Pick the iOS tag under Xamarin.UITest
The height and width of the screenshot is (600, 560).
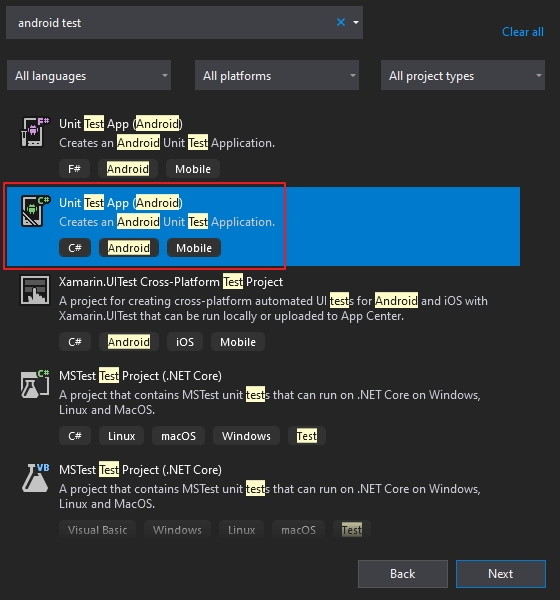coord(185,342)
